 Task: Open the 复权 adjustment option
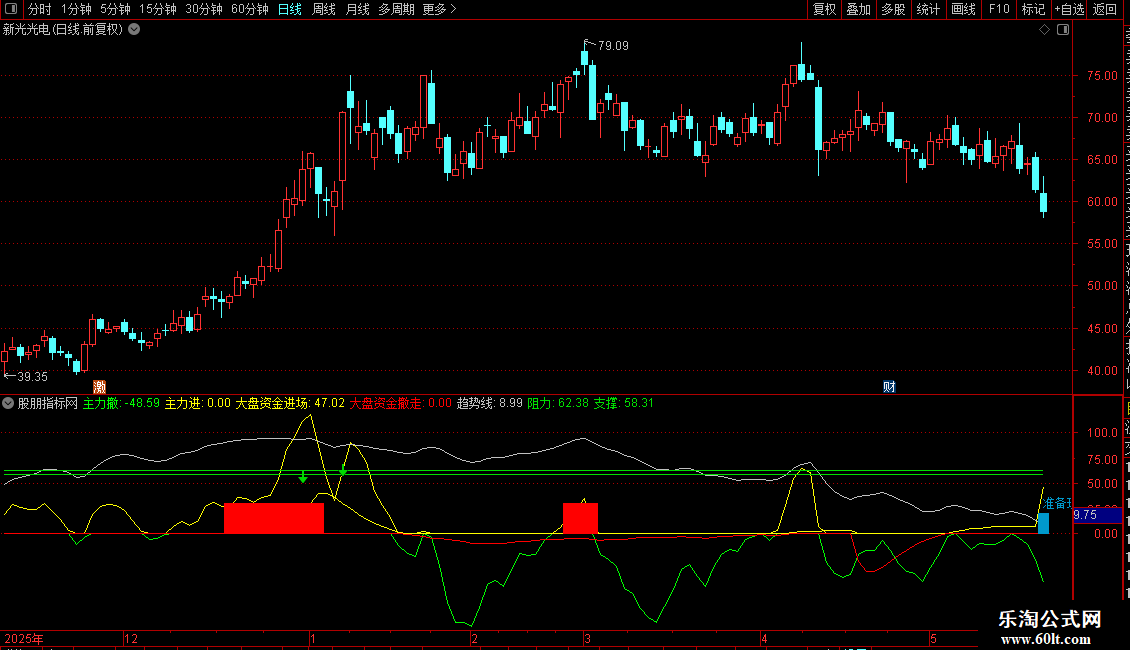tap(824, 9)
